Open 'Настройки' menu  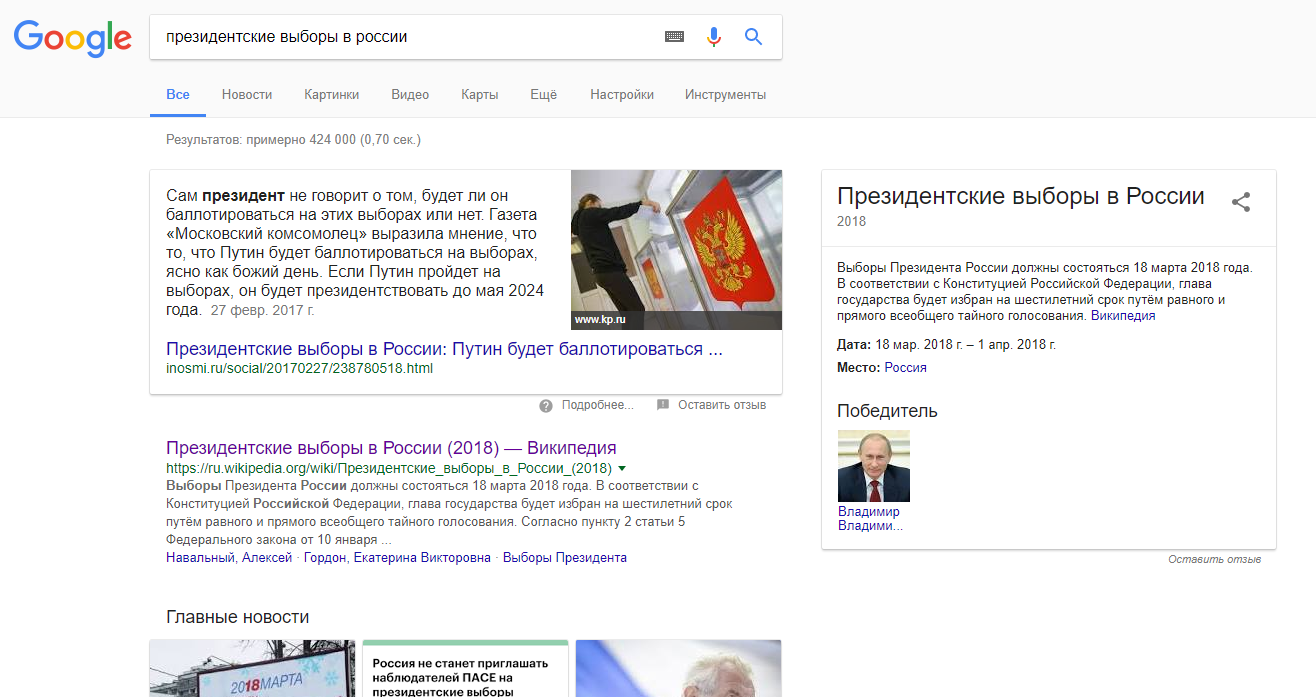(x=622, y=95)
